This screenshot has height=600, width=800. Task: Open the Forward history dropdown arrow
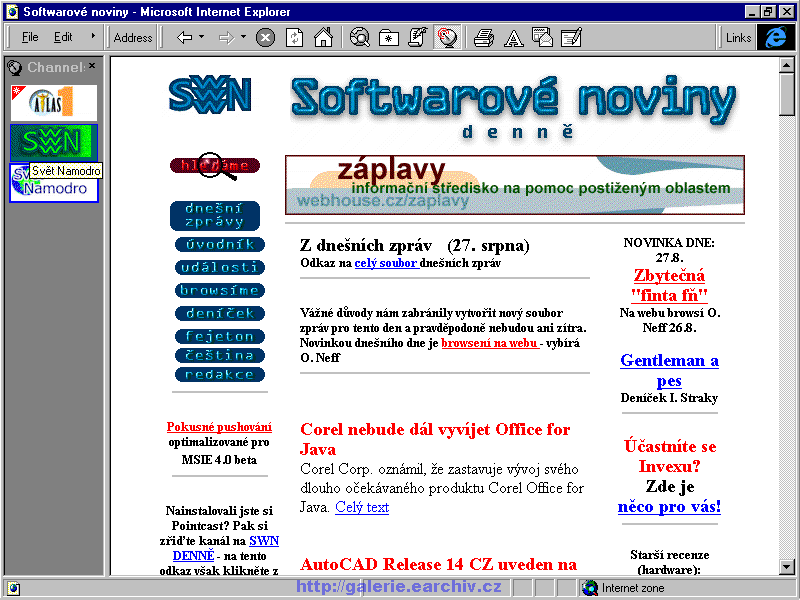tap(243, 37)
